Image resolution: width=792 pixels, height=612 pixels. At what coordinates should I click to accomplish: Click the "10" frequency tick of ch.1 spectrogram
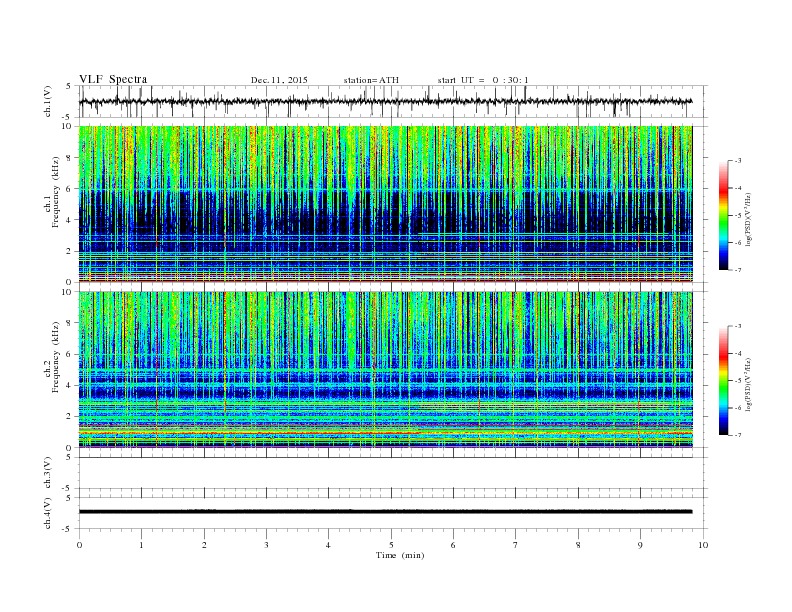pyautogui.click(x=67, y=126)
